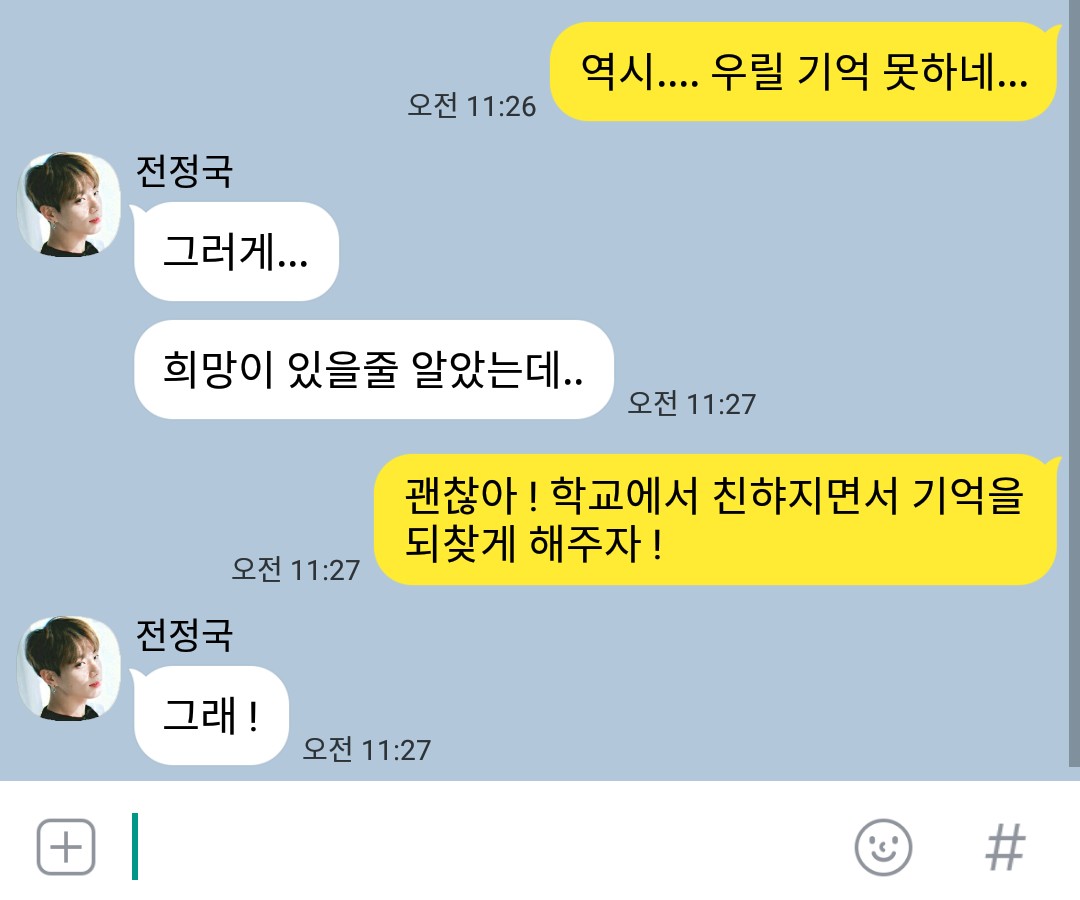Tap the empty chat background area
Image resolution: width=1080 pixels, height=900 pixels.
[x=827, y=275]
